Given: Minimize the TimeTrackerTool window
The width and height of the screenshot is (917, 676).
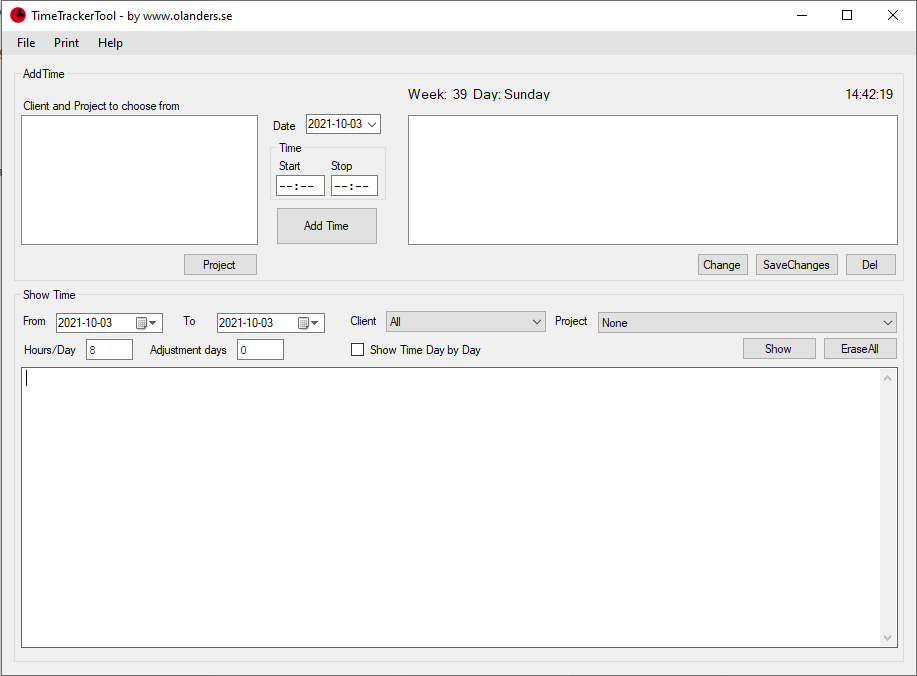Looking at the screenshot, I should tap(802, 15).
